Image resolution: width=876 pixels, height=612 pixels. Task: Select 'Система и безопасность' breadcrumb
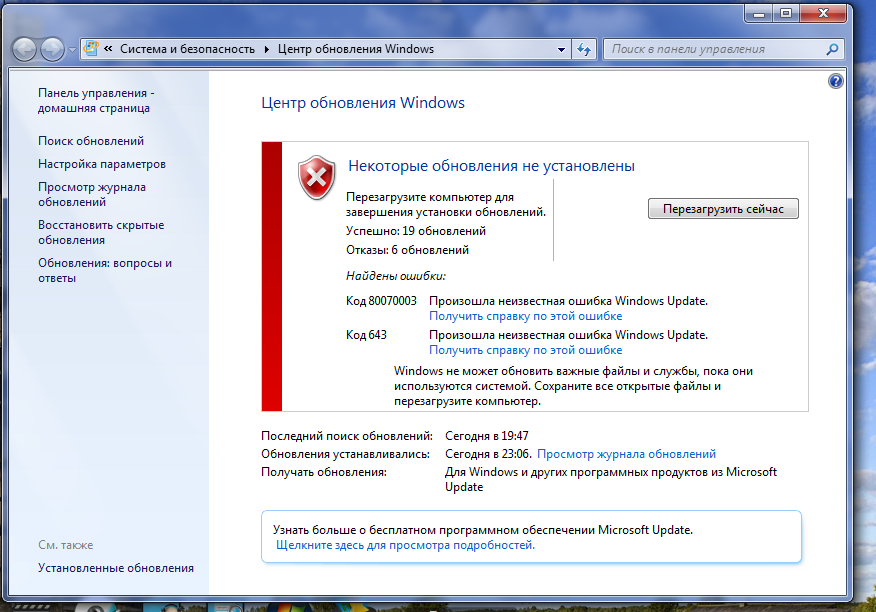tap(187, 49)
